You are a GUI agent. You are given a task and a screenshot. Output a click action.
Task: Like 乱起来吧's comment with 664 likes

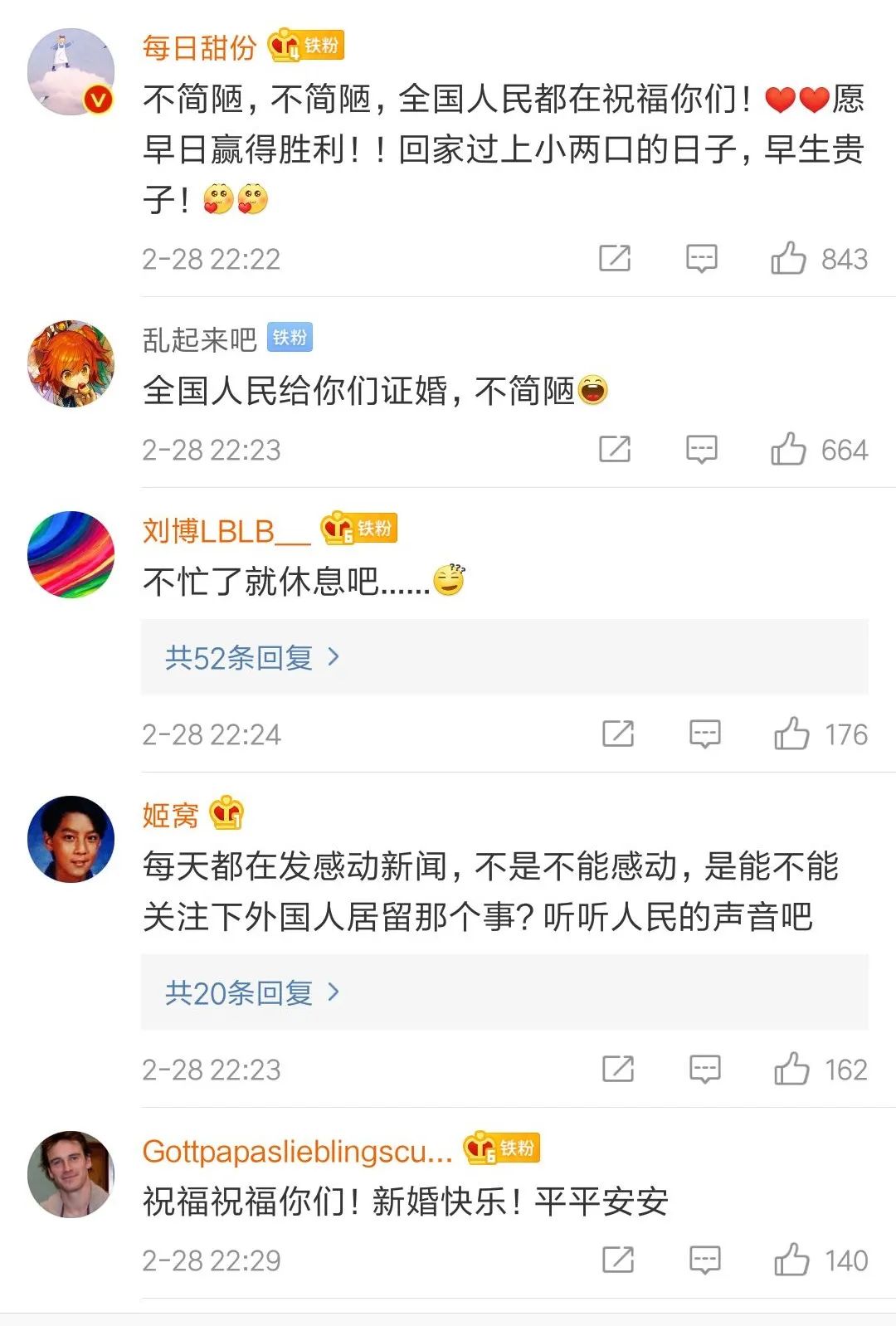[x=789, y=449]
